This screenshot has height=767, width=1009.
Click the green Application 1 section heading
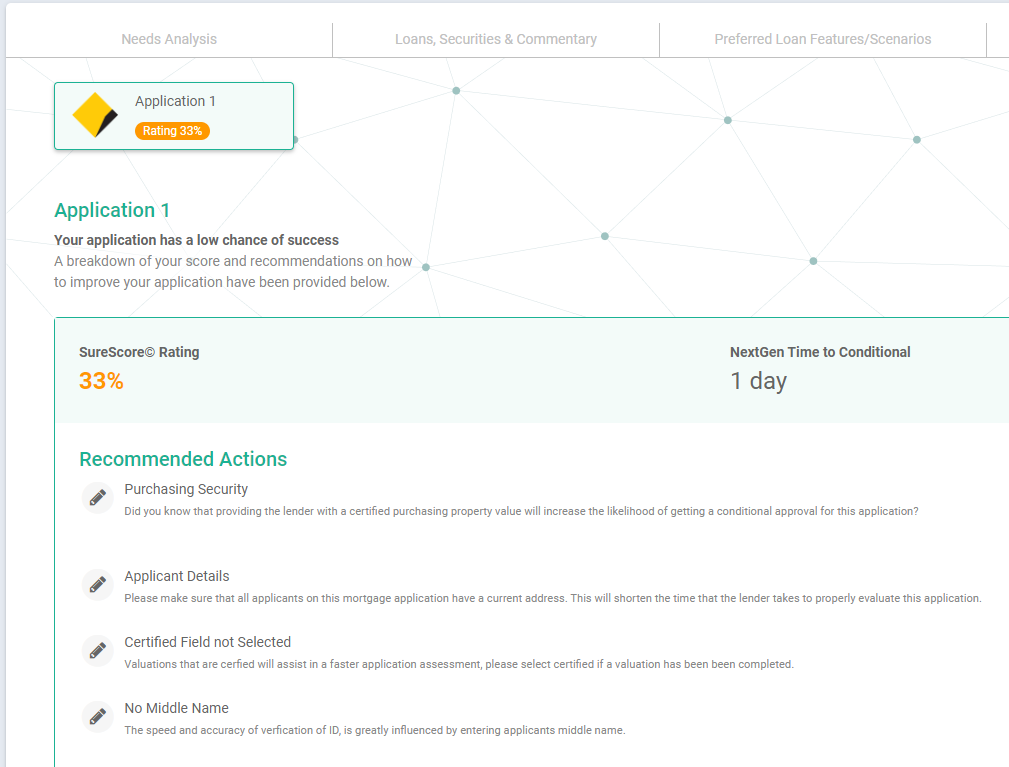[112, 210]
